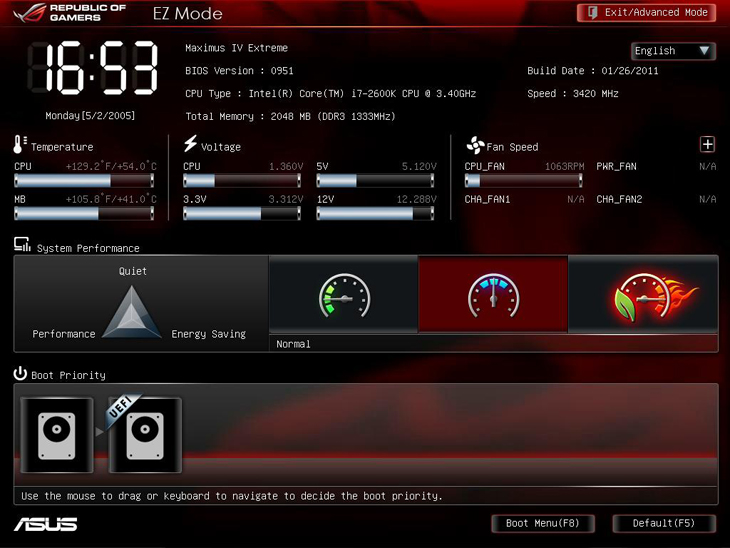Open Boot Menu (F8)
This screenshot has width=730, height=548.
click(542, 523)
